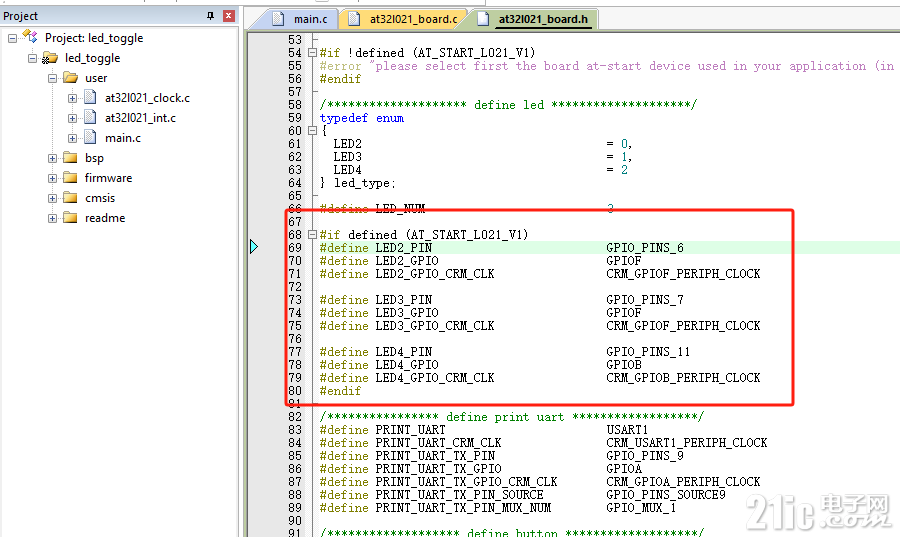Select main.c in the project tree
Image resolution: width=900 pixels, height=537 pixels.
122,138
